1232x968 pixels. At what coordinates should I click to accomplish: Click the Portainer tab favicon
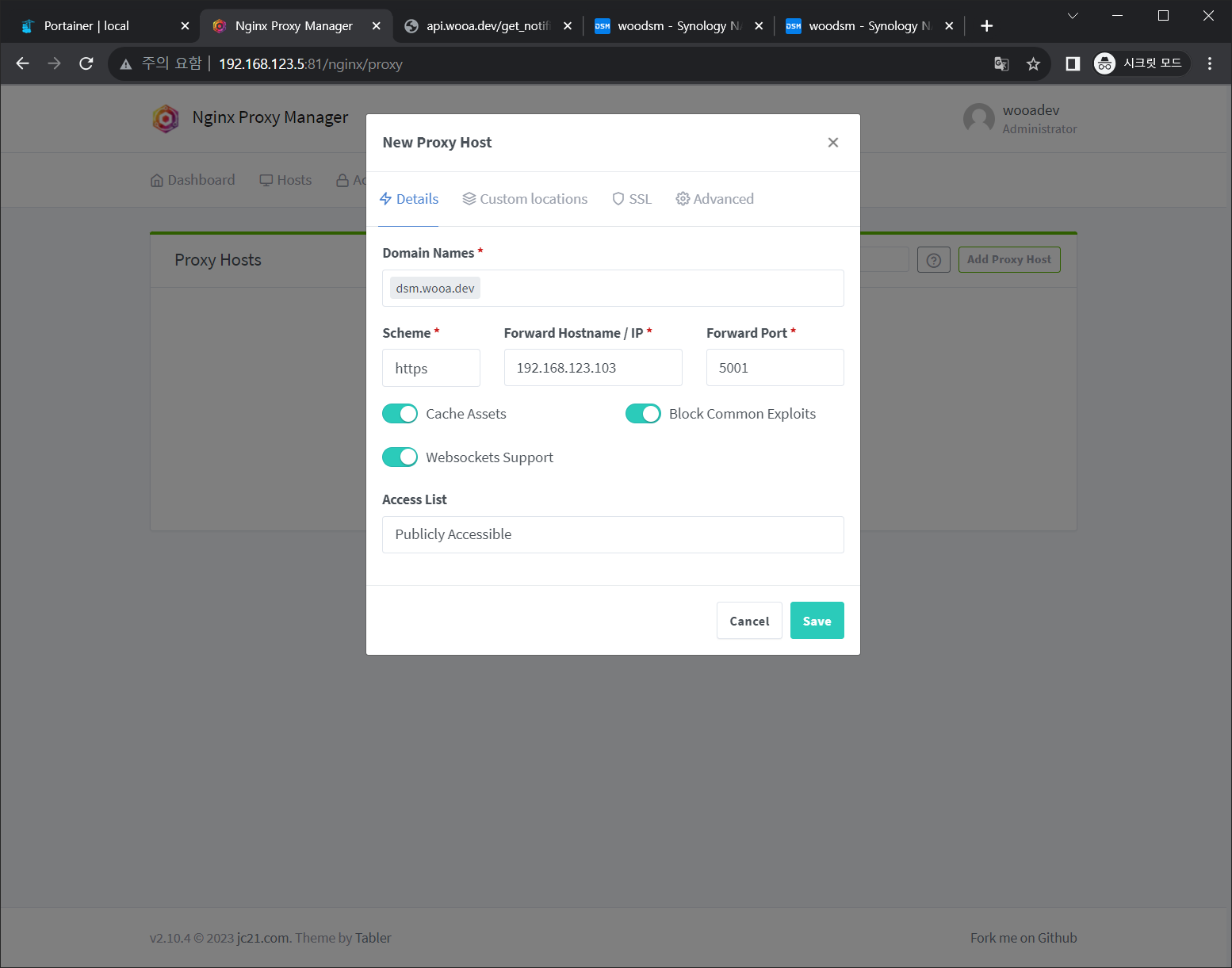tap(28, 26)
